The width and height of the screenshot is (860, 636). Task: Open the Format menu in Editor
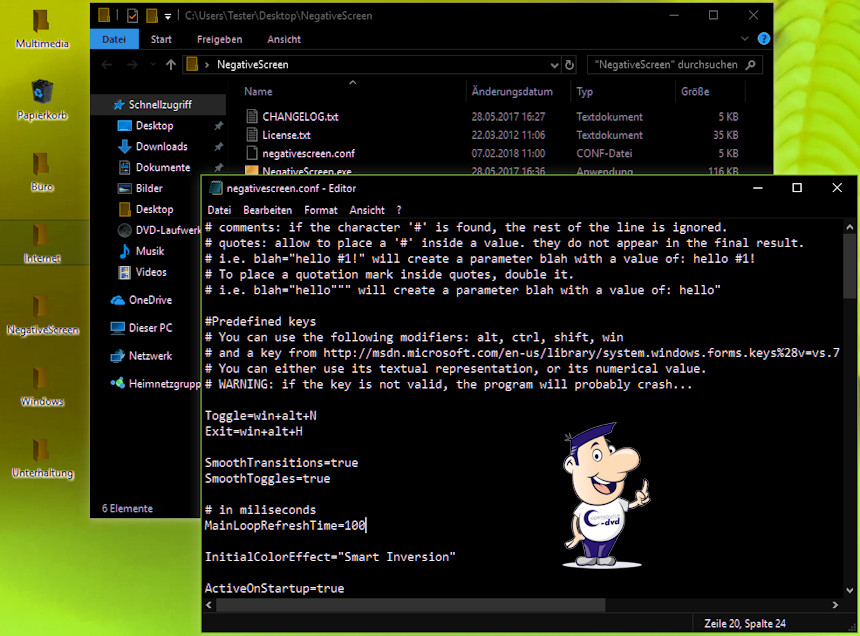click(x=321, y=210)
